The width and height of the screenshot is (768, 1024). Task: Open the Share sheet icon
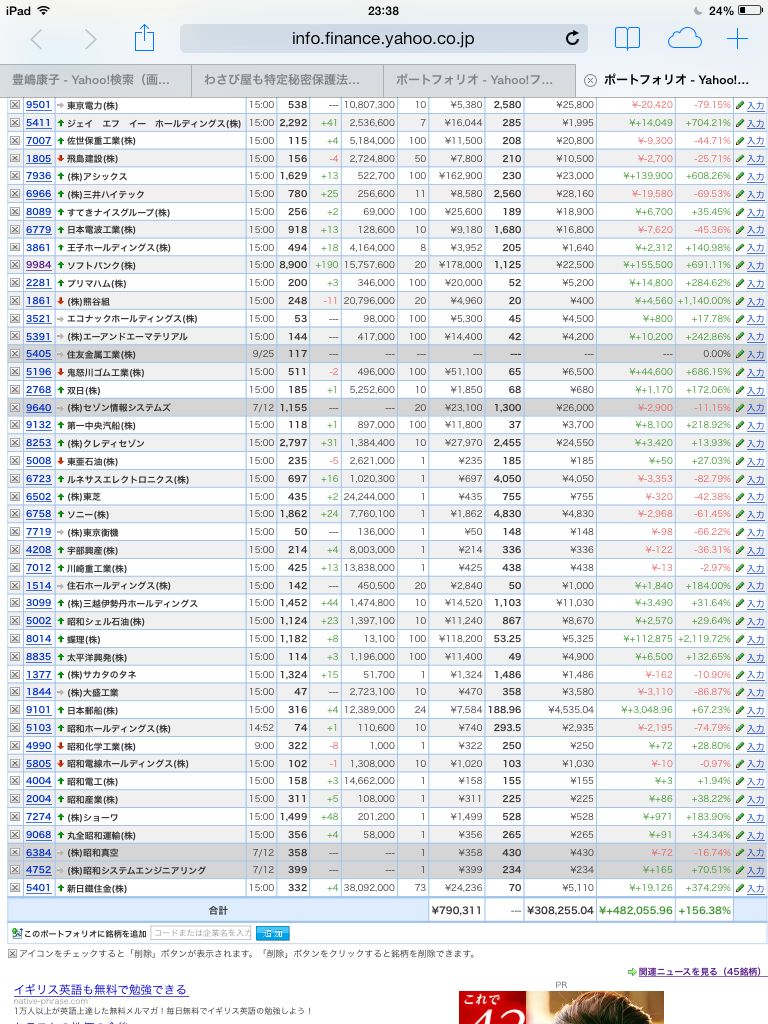point(144,38)
